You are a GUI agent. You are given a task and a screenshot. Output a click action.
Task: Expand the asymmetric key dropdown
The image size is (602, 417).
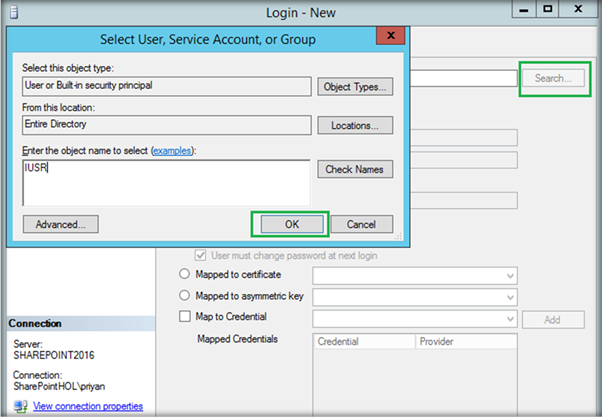510,297
